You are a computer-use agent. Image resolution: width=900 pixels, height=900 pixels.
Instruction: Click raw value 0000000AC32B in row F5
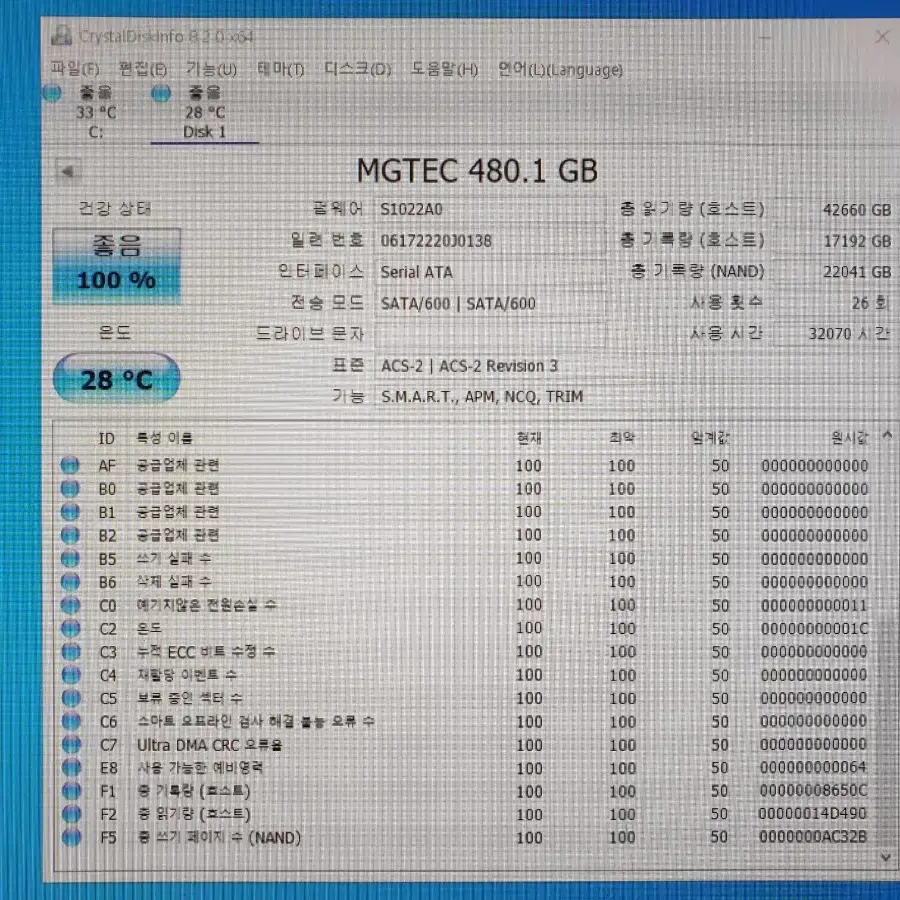(x=813, y=837)
